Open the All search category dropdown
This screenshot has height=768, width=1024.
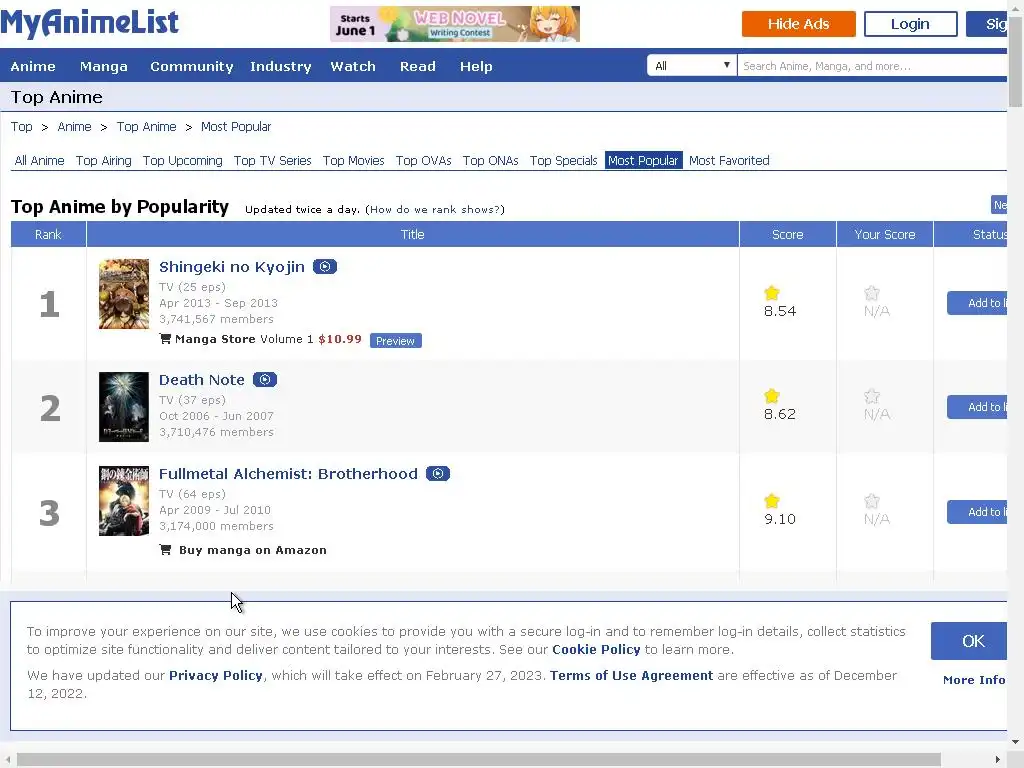point(692,66)
